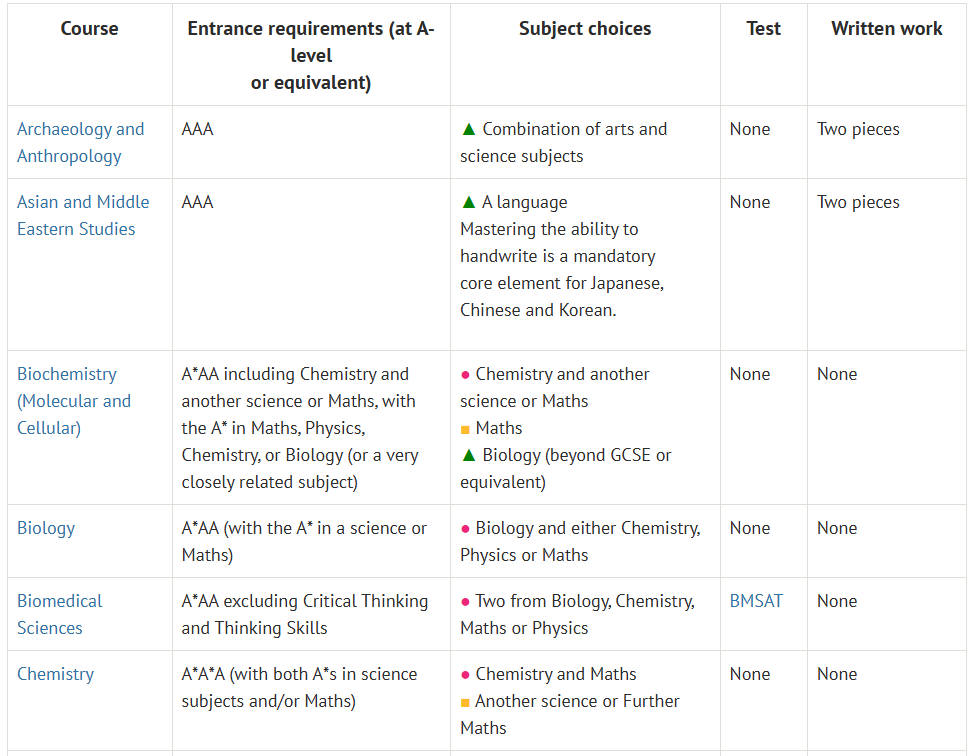Viewport: 973px width, 756px height.
Task: Open the BMSAT test link
Action: (756, 601)
